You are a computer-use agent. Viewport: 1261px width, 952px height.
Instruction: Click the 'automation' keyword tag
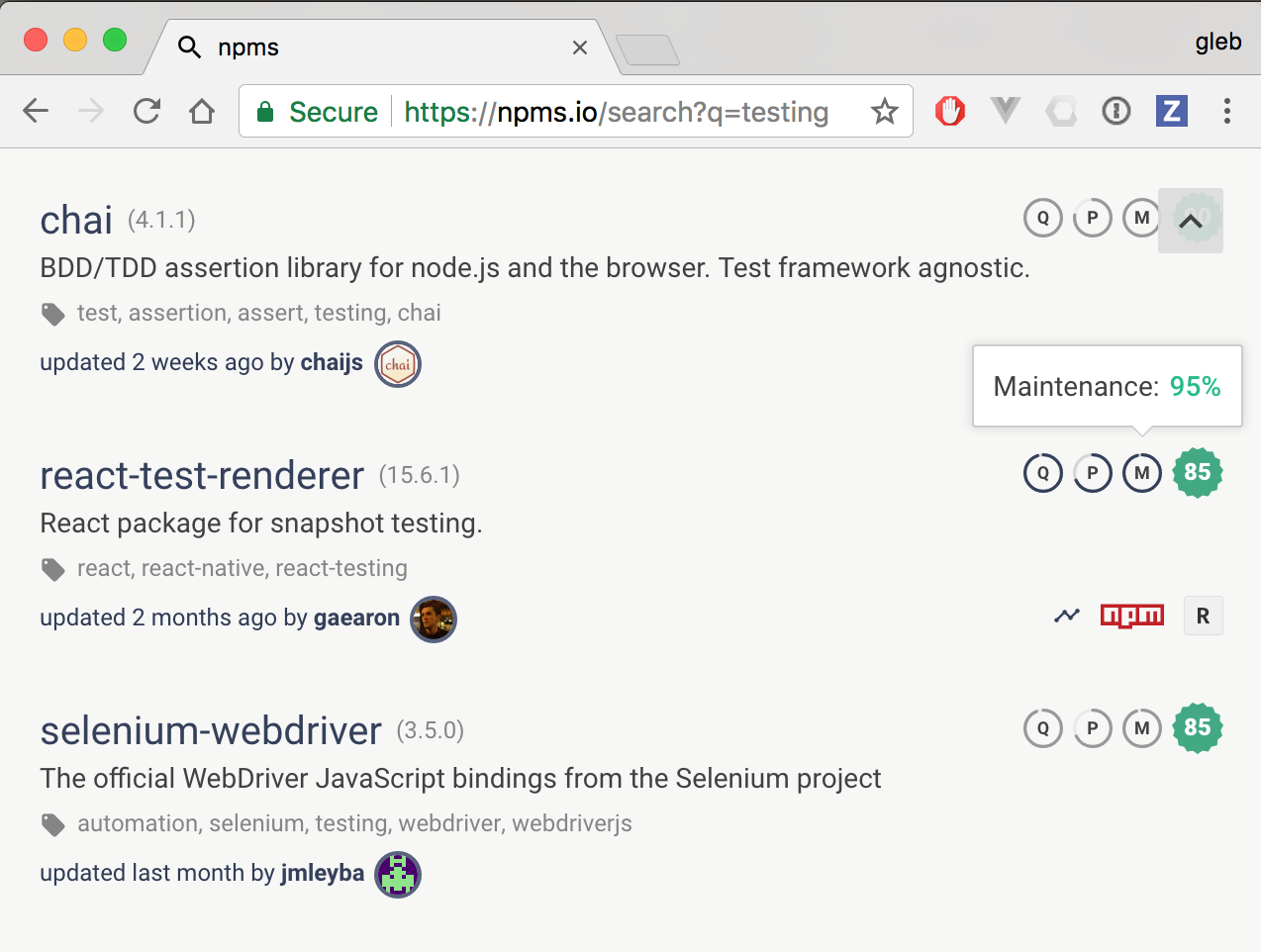pyautogui.click(x=138, y=823)
